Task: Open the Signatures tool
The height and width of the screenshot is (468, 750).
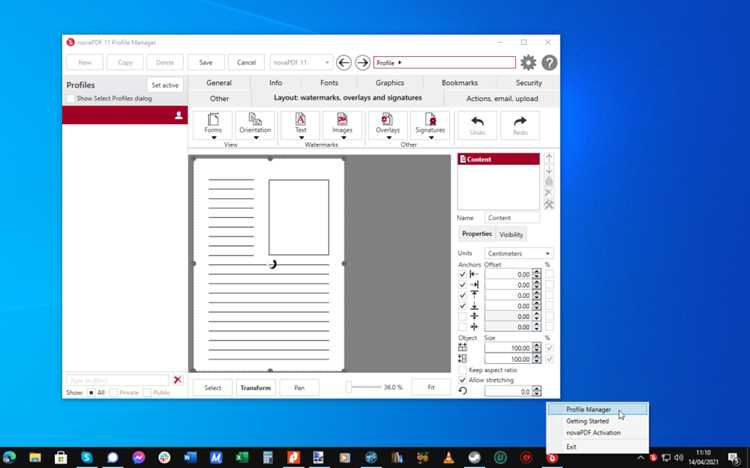Action: point(430,126)
